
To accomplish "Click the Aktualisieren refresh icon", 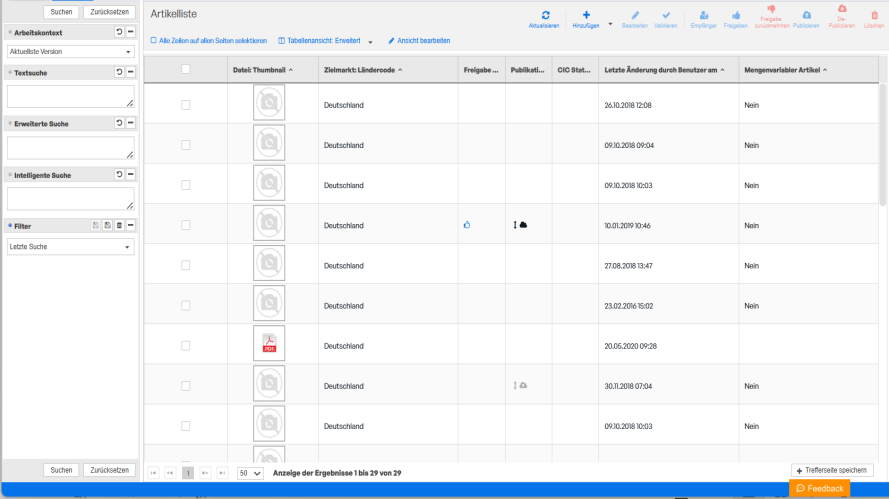I will pos(545,15).
